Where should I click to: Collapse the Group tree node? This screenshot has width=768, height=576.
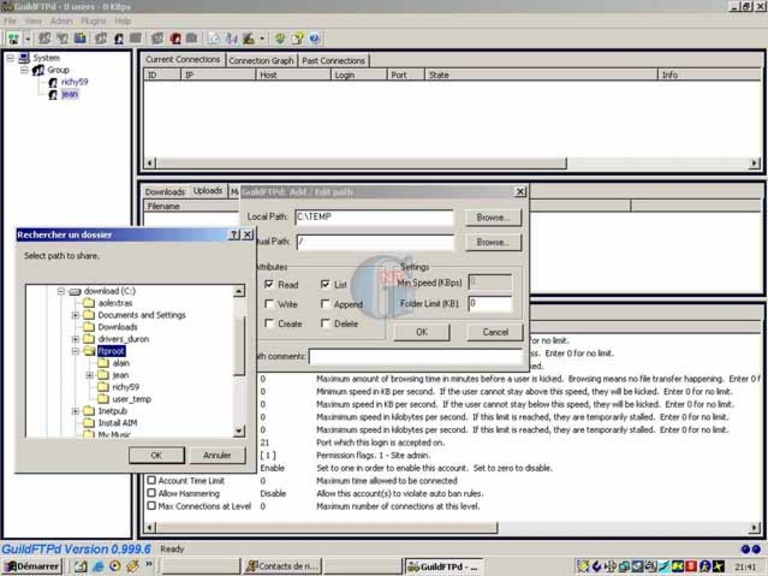coord(24,70)
